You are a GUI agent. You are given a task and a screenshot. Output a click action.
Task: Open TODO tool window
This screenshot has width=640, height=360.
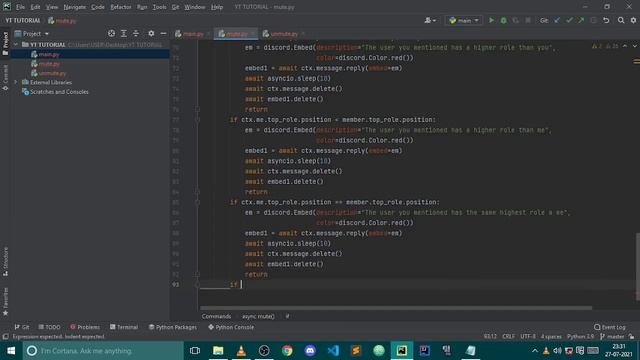tap(49, 327)
